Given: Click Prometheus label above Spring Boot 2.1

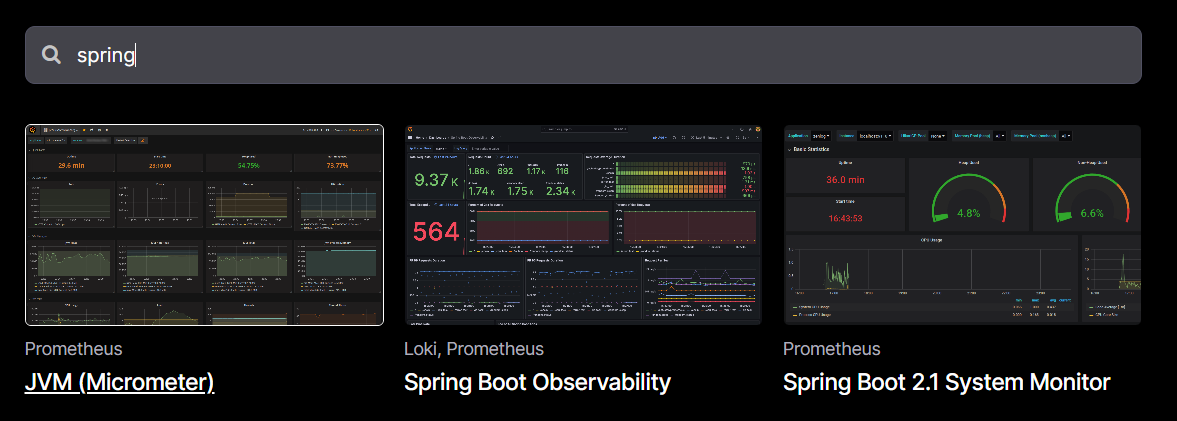Looking at the screenshot, I should point(832,349).
